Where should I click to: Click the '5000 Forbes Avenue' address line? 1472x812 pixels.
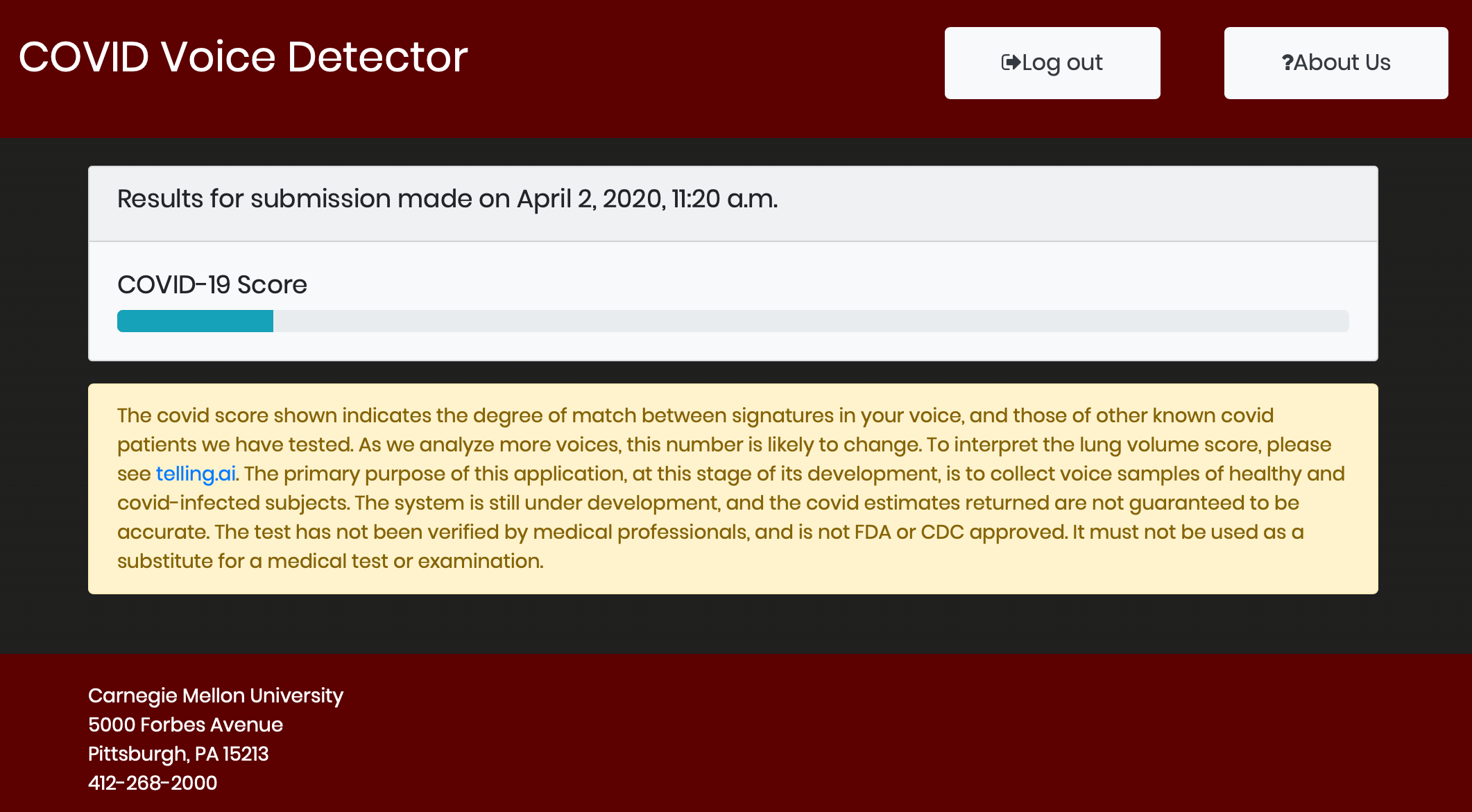pos(185,725)
